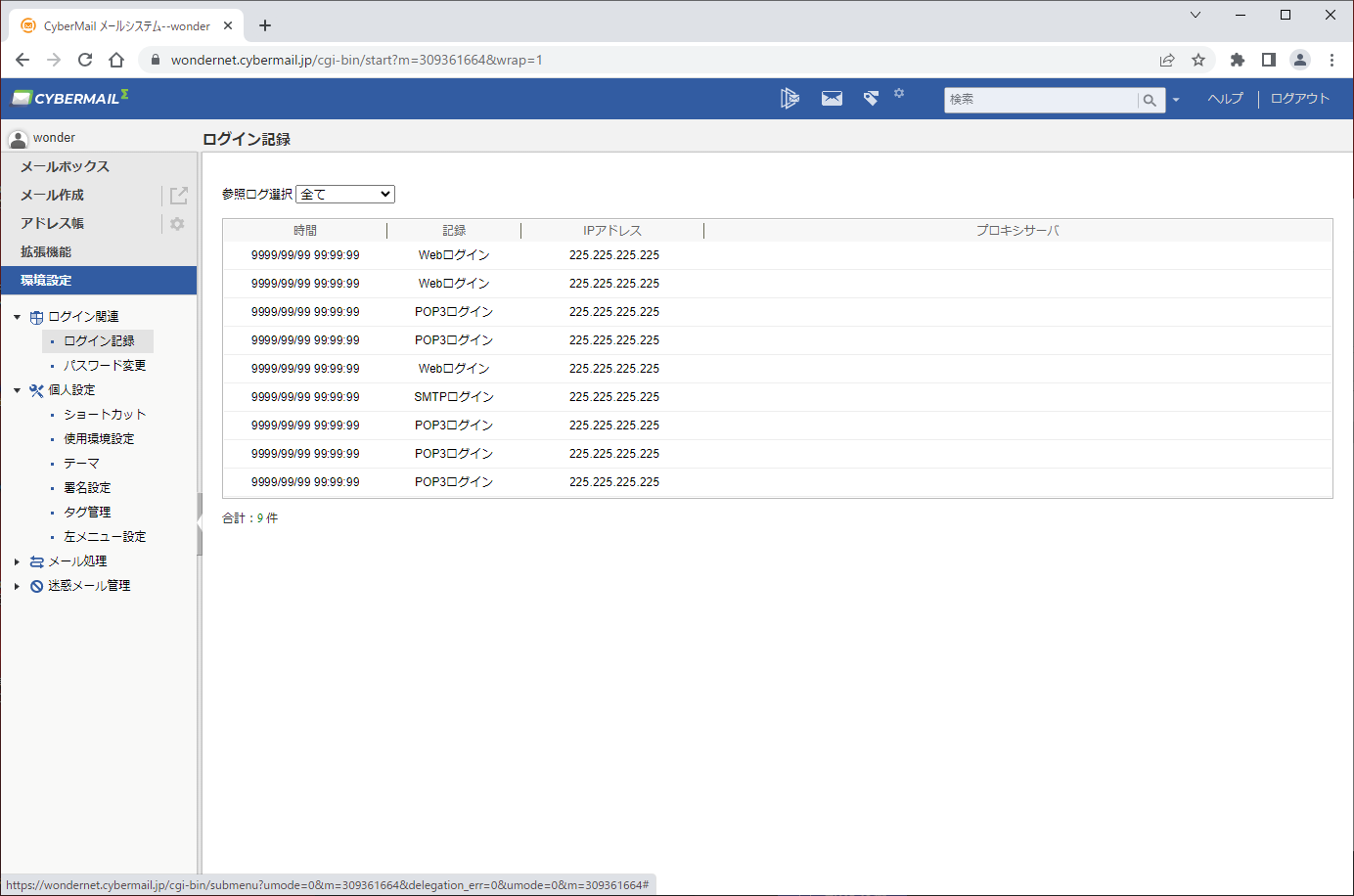The height and width of the screenshot is (896, 1354).
Task: Select 環境設定 menu
Action: [98, 280]
